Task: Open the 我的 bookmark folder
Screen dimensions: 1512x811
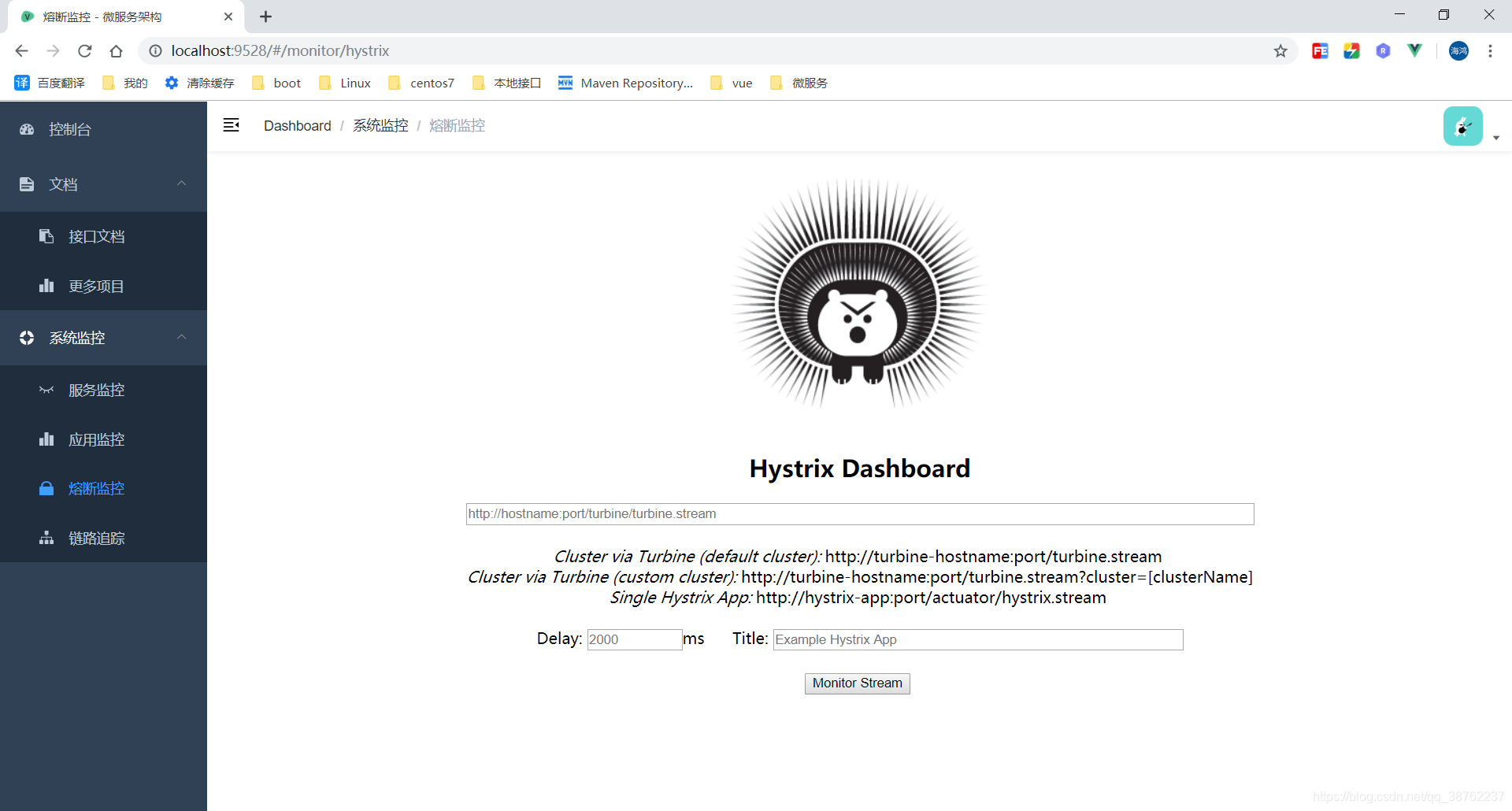Action: [x=124, y=83]
